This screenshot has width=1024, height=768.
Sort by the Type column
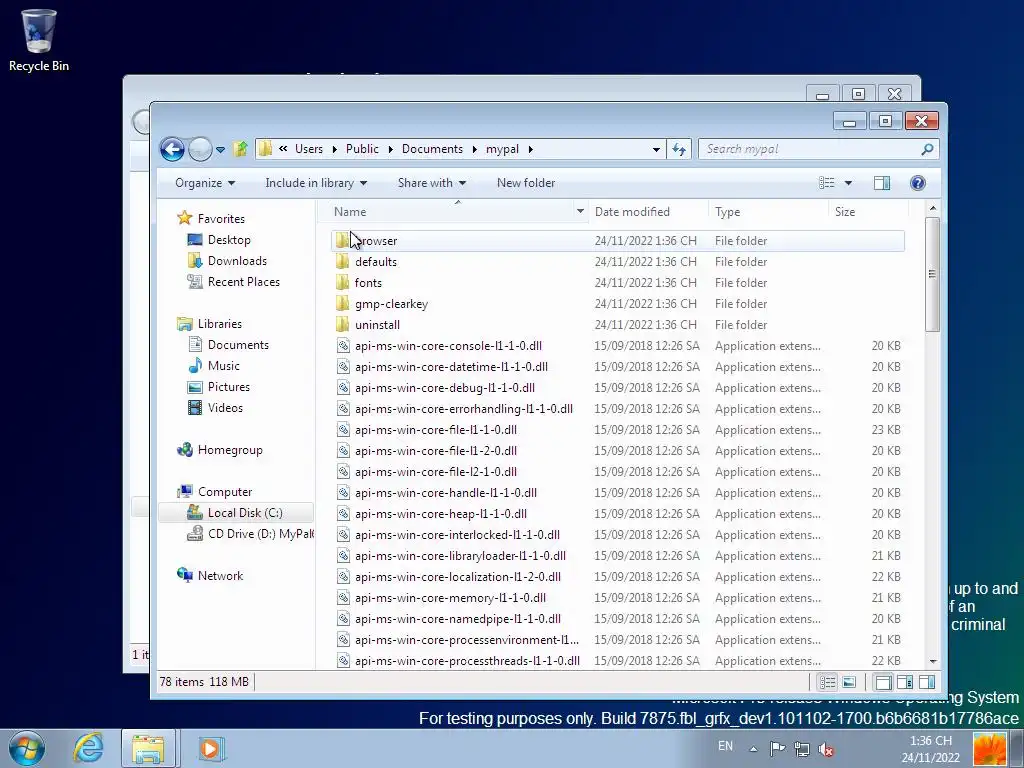point(769,212)
